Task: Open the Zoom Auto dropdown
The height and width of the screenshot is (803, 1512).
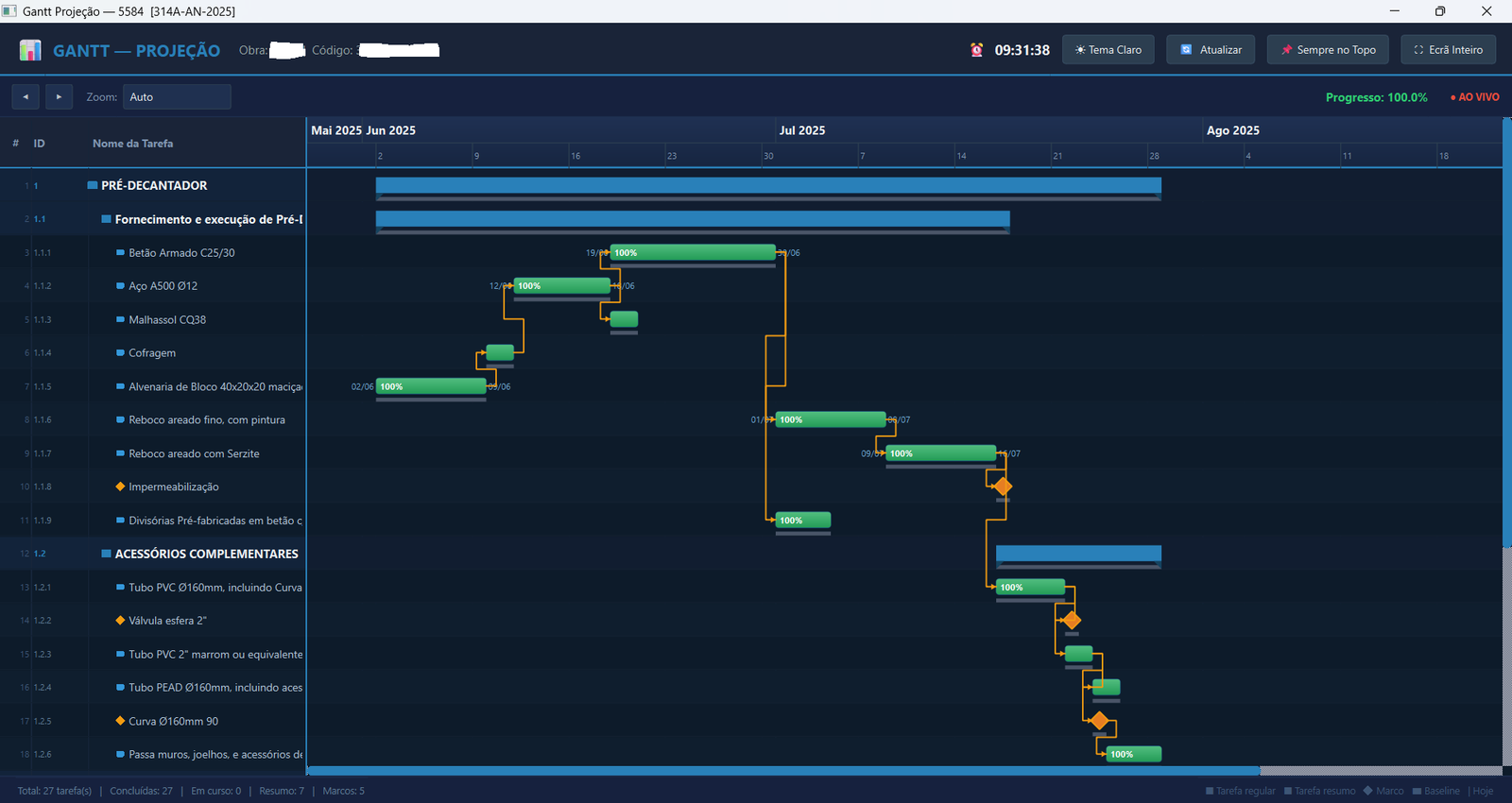Action: coord(177,96)
